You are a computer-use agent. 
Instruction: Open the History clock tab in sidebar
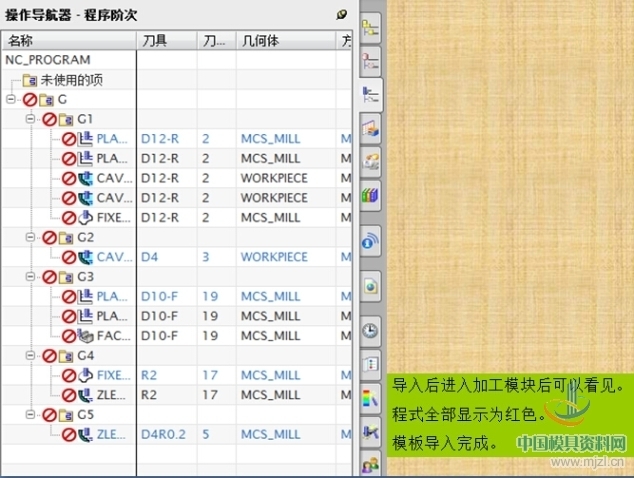pyautogui.click(x=371, y=329)
